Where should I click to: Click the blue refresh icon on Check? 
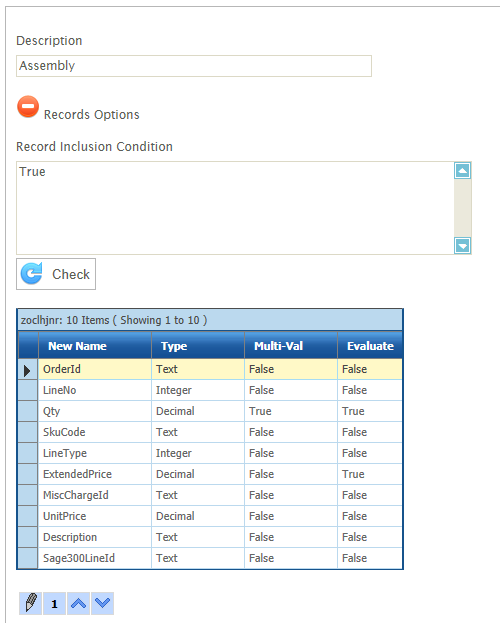pos(32,273)
